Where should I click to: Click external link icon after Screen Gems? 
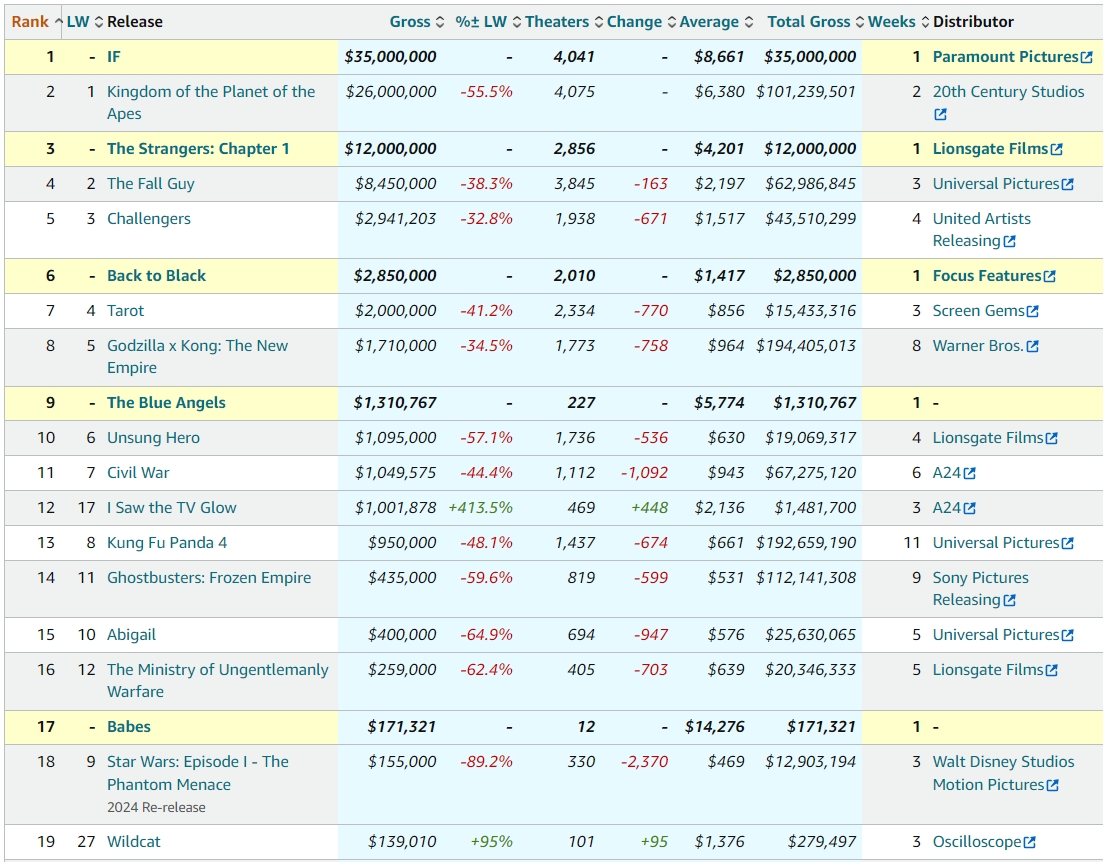click(x=1033, y=311)
